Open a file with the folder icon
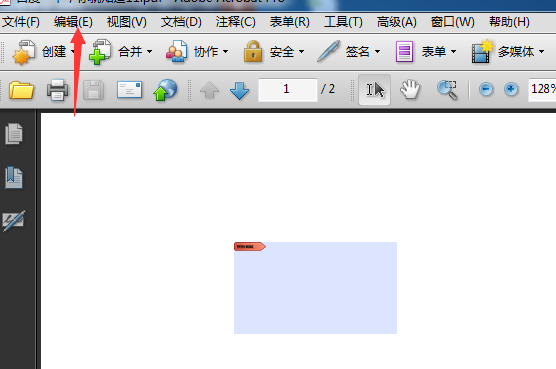This screenshot has height=369, width=556. 21,90
